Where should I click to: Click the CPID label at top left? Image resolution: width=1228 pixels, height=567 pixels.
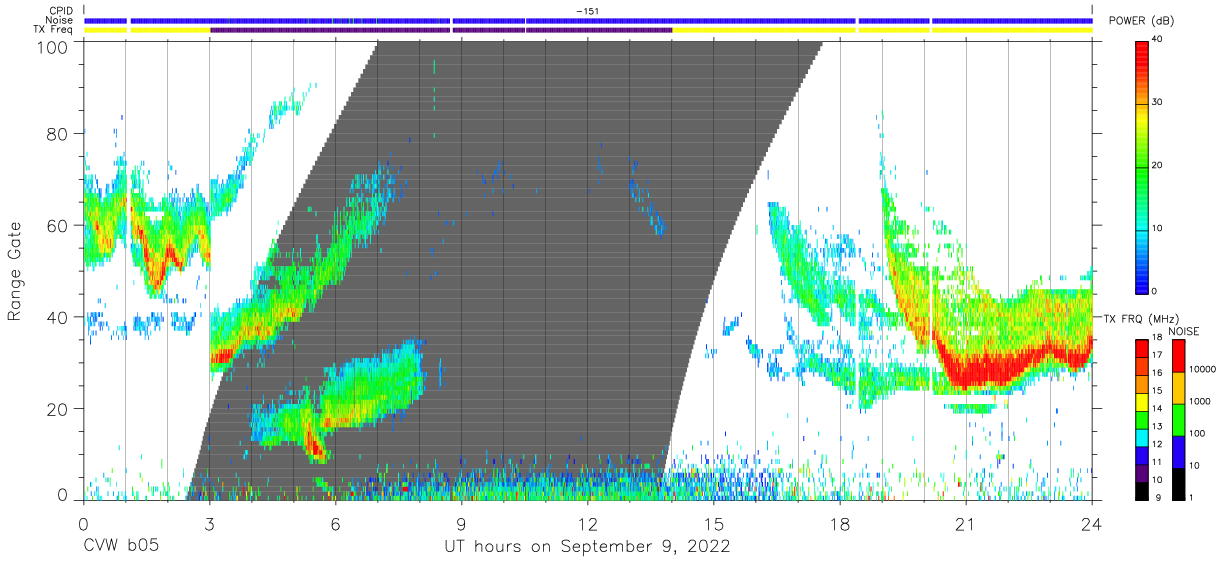61,11
